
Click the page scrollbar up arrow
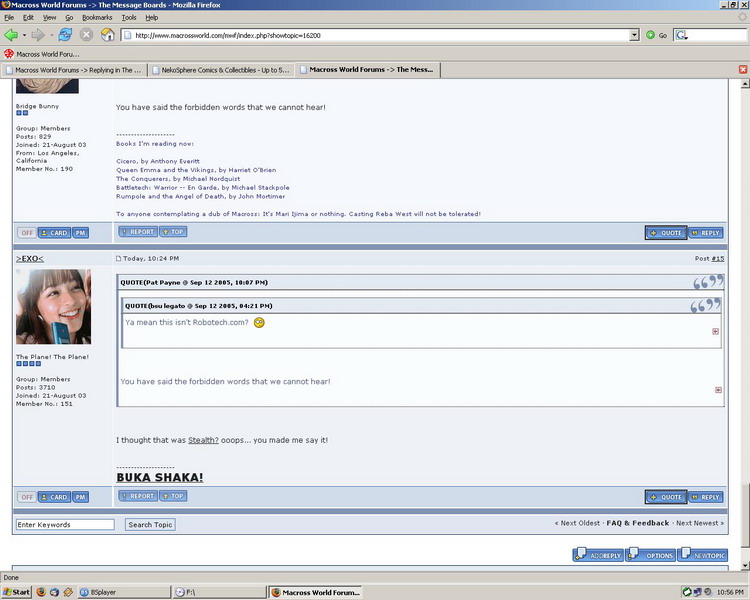(x=745, y=84)
